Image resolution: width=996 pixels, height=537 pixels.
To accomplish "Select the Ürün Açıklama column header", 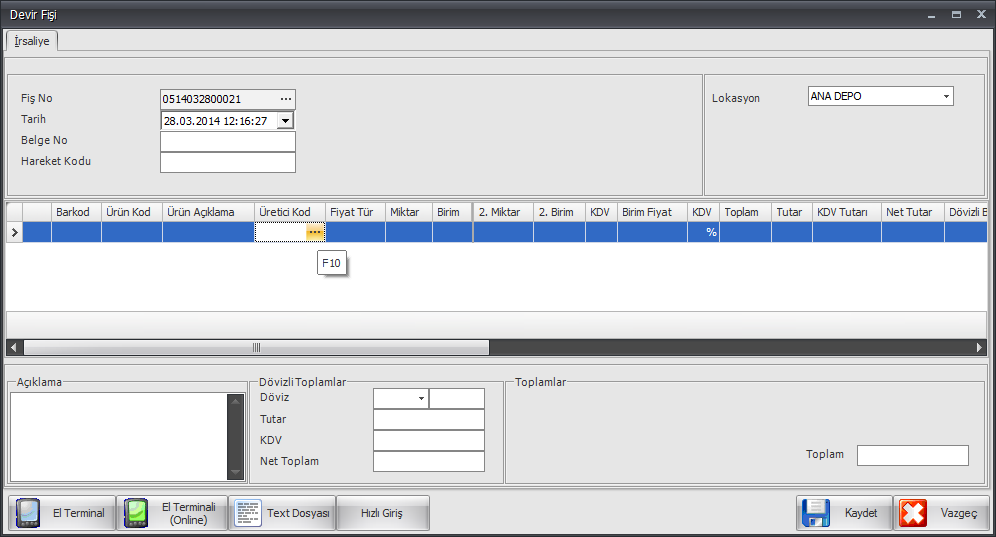I will (x=200, y=212).
